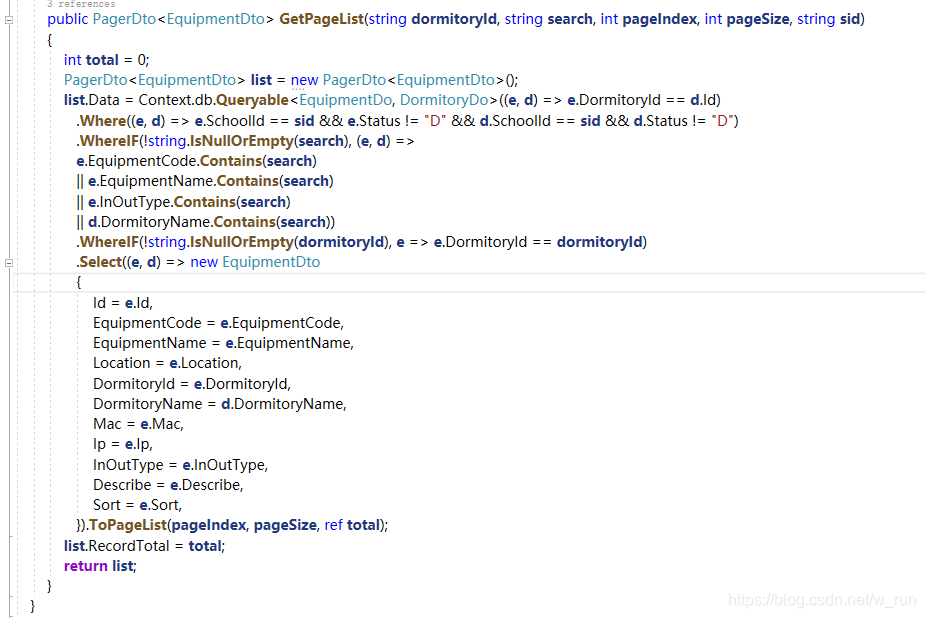The height and width of the screenshot is (618, 925).
Task: Click the 'int pageSize' parameter
Action: [746, 19]
